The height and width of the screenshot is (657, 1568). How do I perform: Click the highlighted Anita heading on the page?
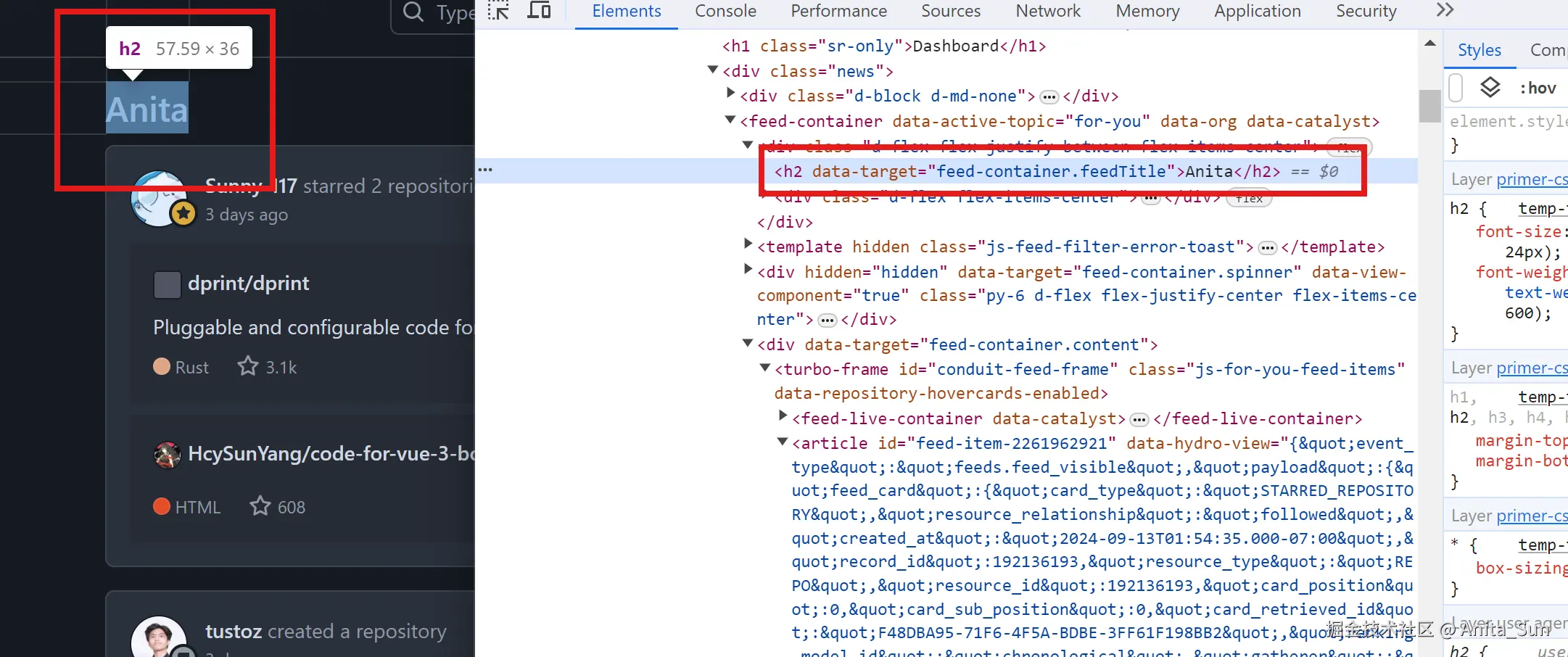tap(147, 108)
